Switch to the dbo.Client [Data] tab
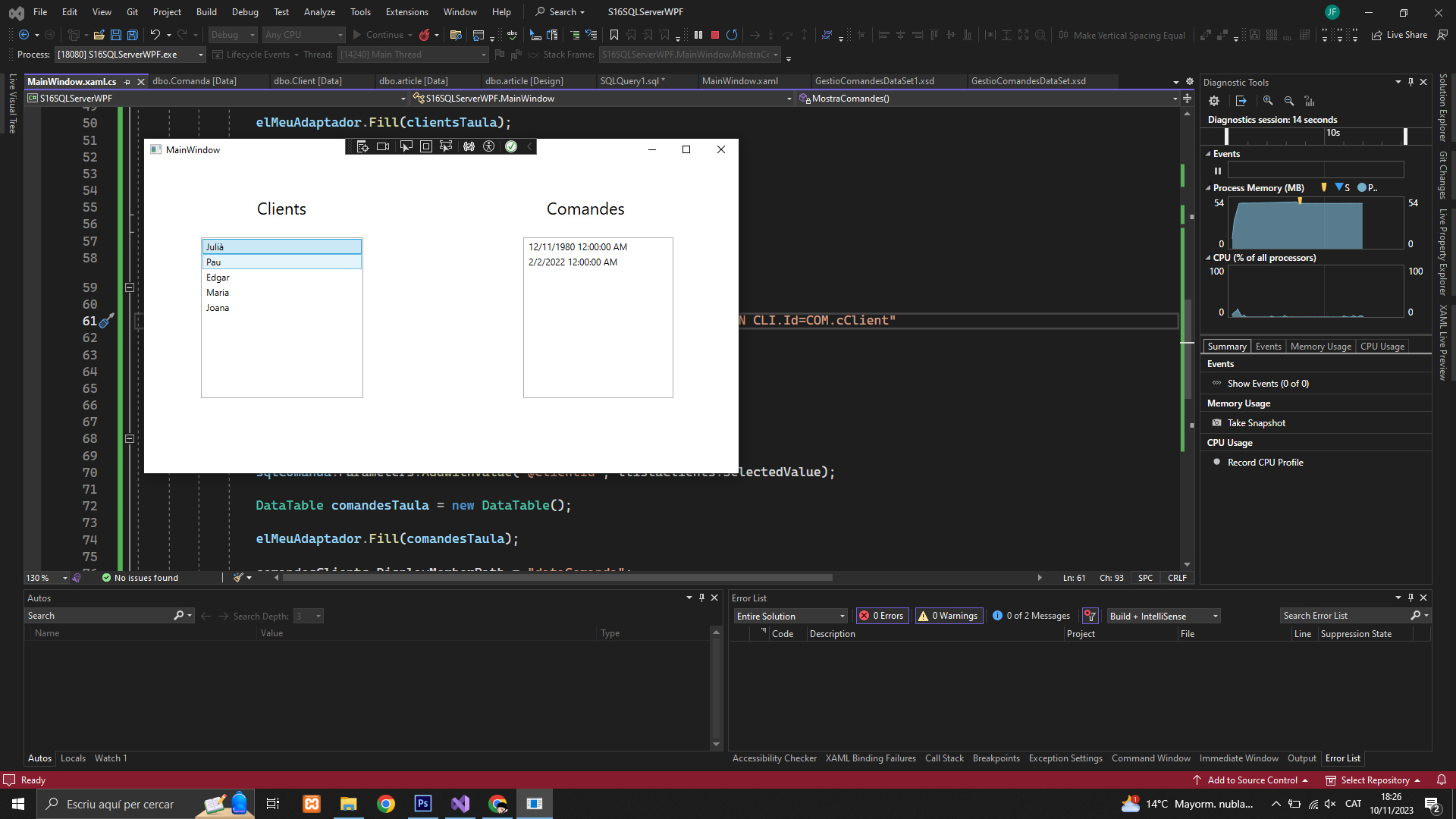Viewport: 1456px width, 819px height. (307, 81)
